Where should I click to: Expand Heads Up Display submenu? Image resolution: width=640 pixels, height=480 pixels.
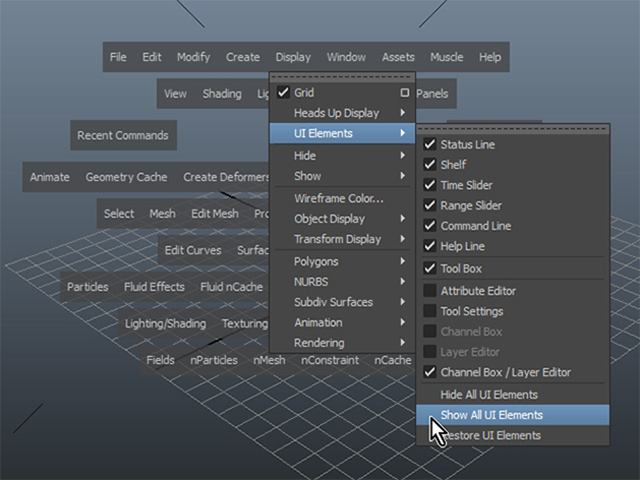click(x=342, y=113)
